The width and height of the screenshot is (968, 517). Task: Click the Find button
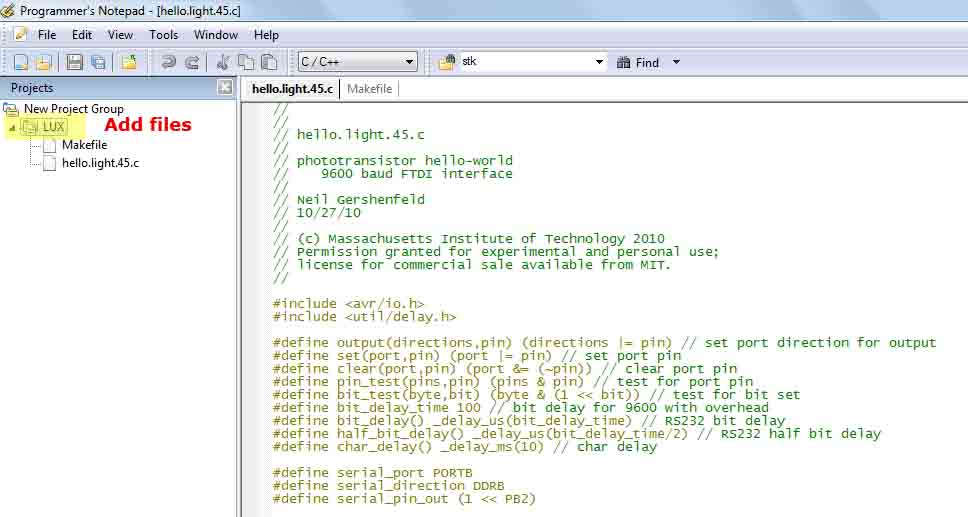click(x=638, y=62)
